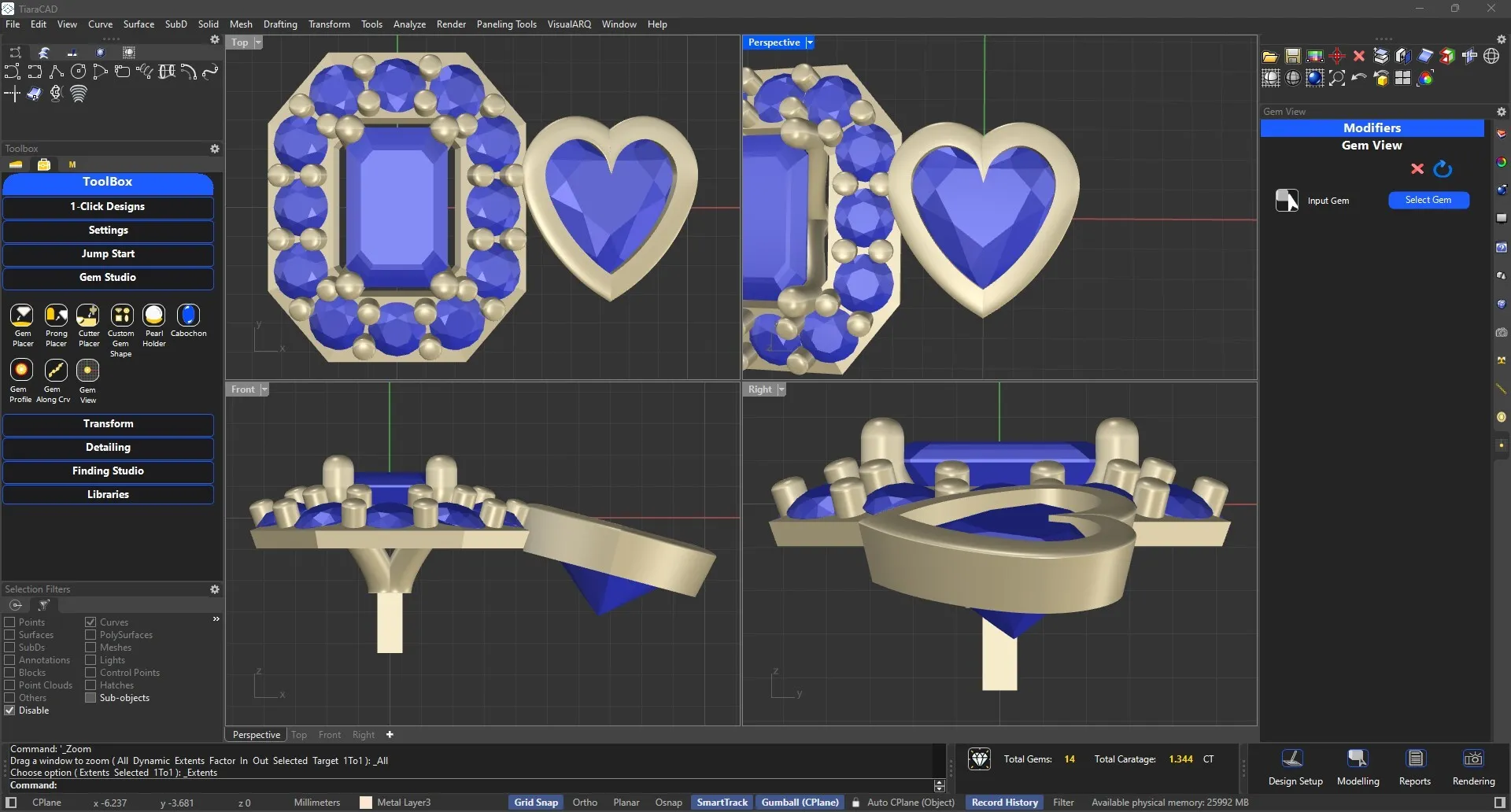Switch to the Front viewport tab

pyautogui.click(x=330, y=734)
